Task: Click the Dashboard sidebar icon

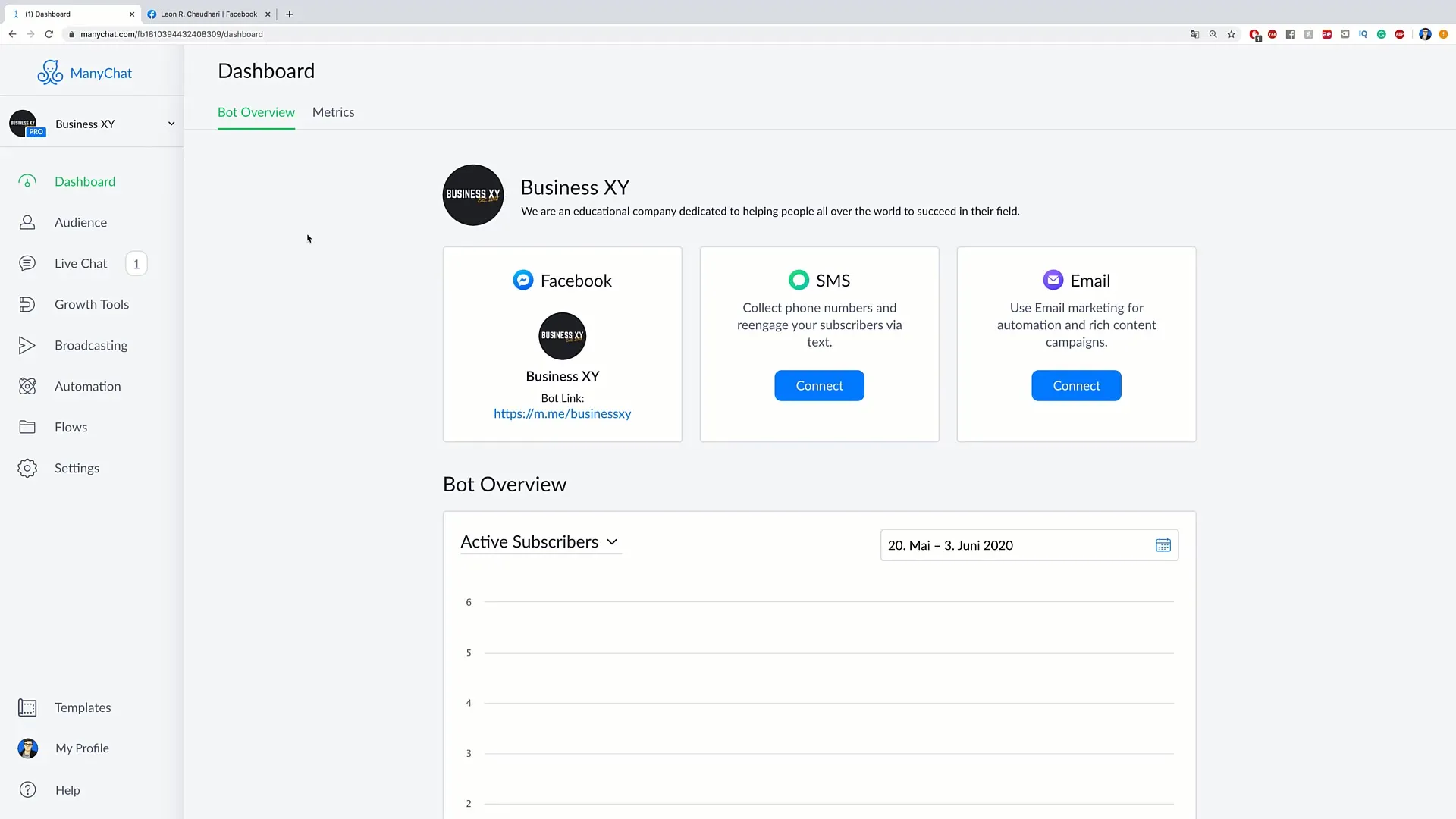Action: point(27,181)
